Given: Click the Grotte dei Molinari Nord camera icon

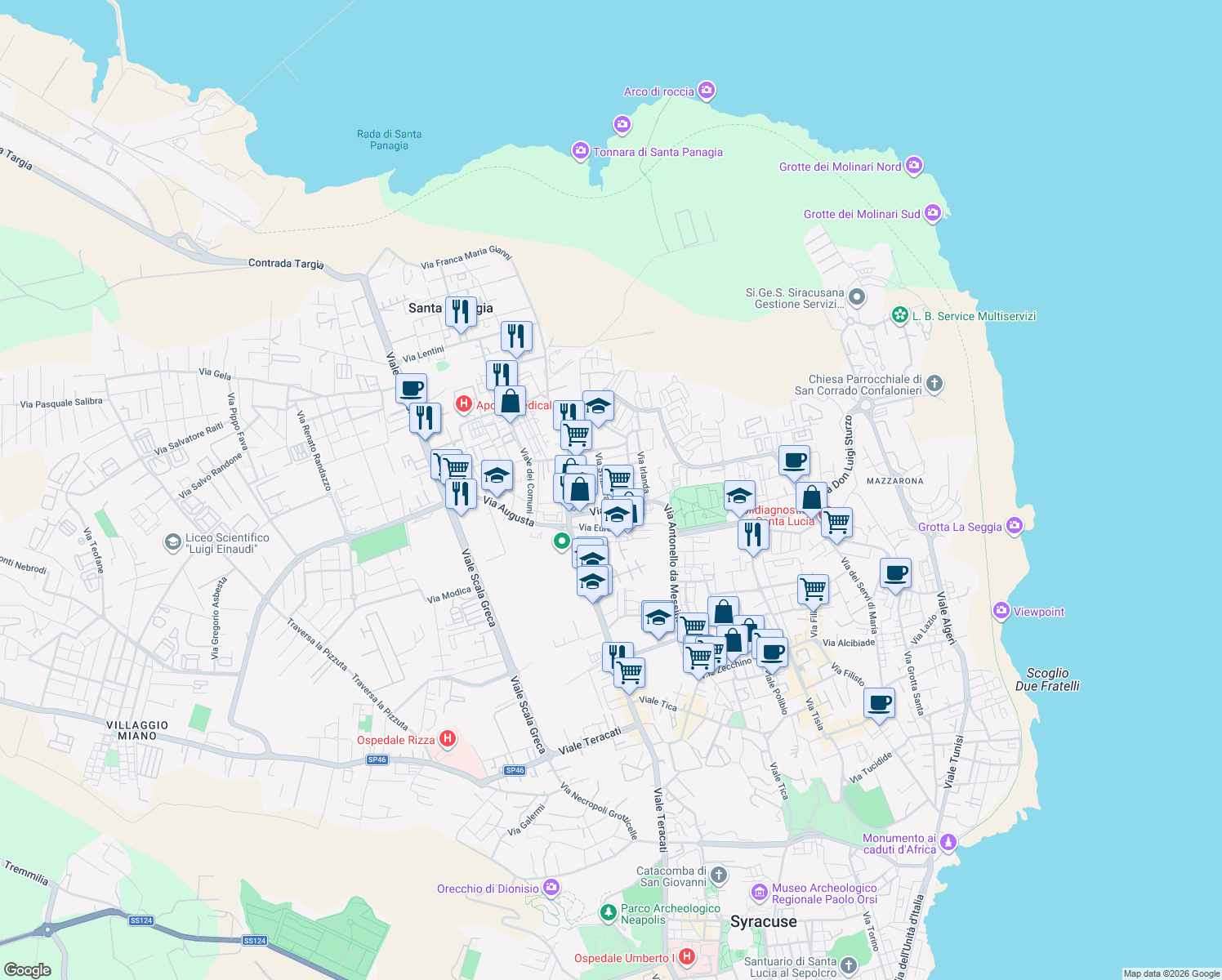Looking at the screenshot, I should (913, 166).
